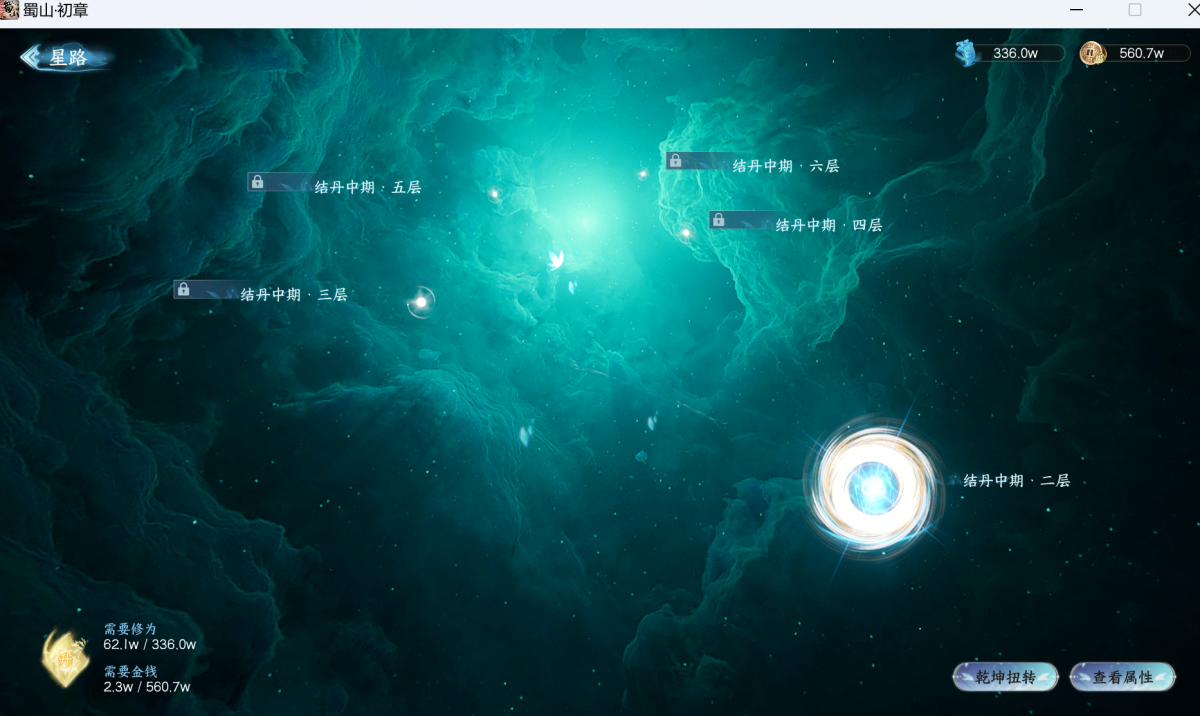Click the 蜀山·初章 app icon in title bar
This screenshot has width=1200, height=716.
[10, 9]
